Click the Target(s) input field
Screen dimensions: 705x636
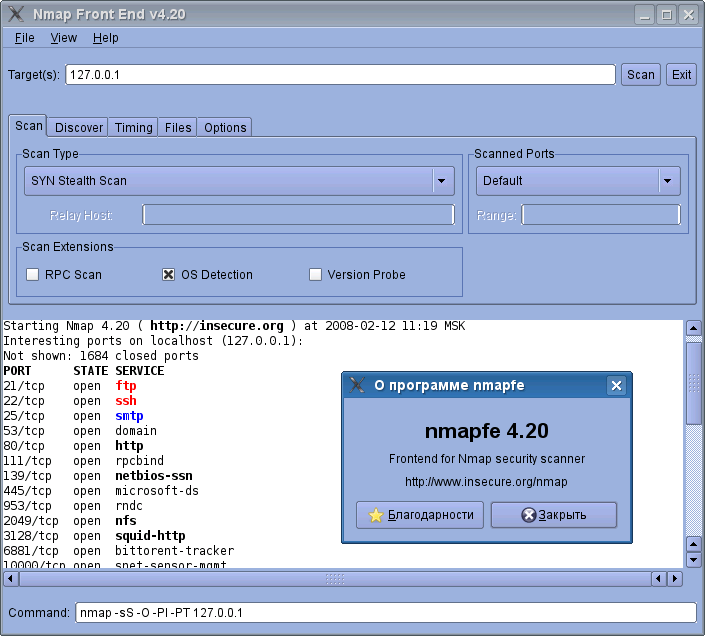[340, 75]
